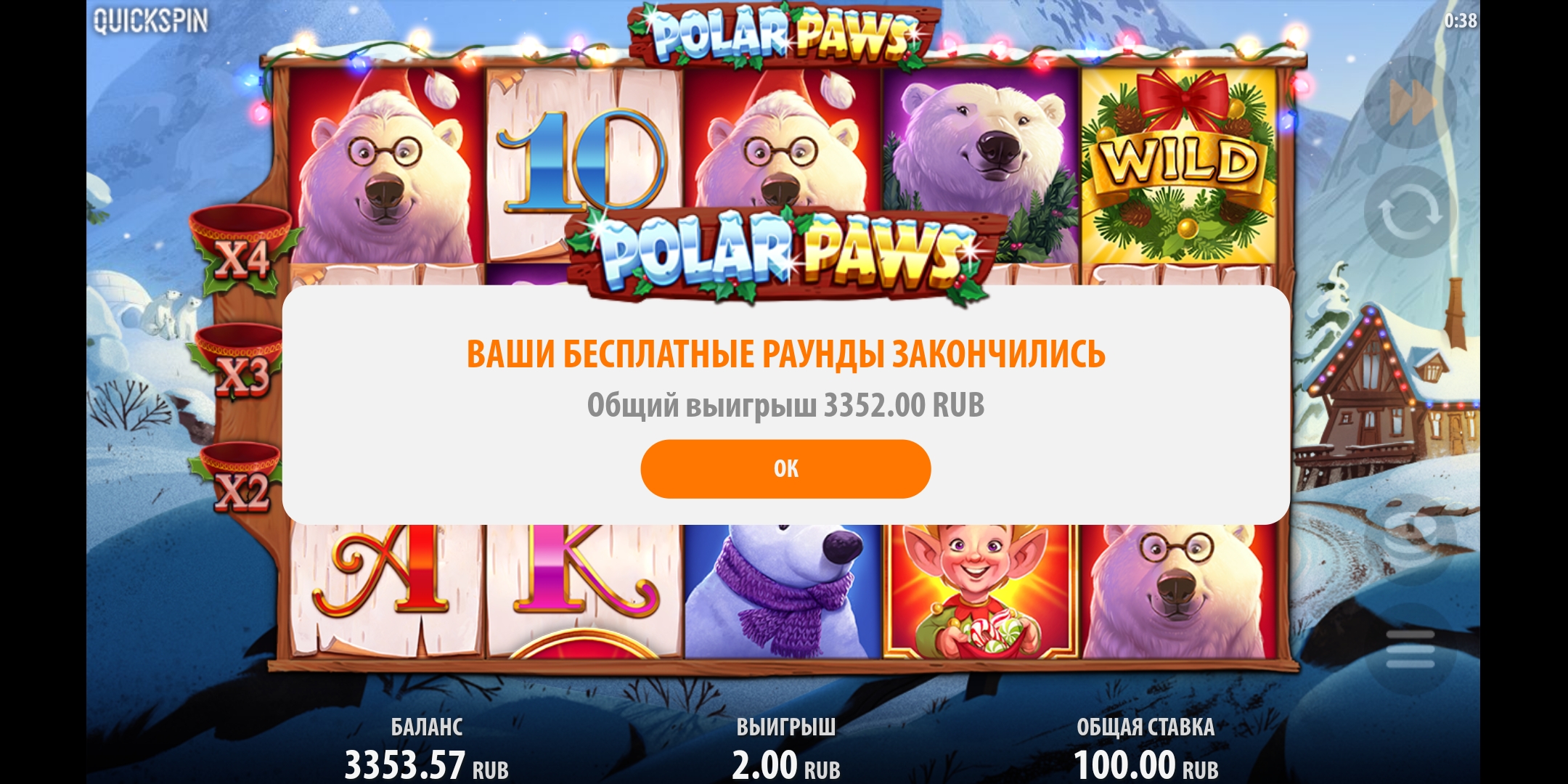
Task: Start a spin with circular arrows button
Action: tap(1410, 212)
